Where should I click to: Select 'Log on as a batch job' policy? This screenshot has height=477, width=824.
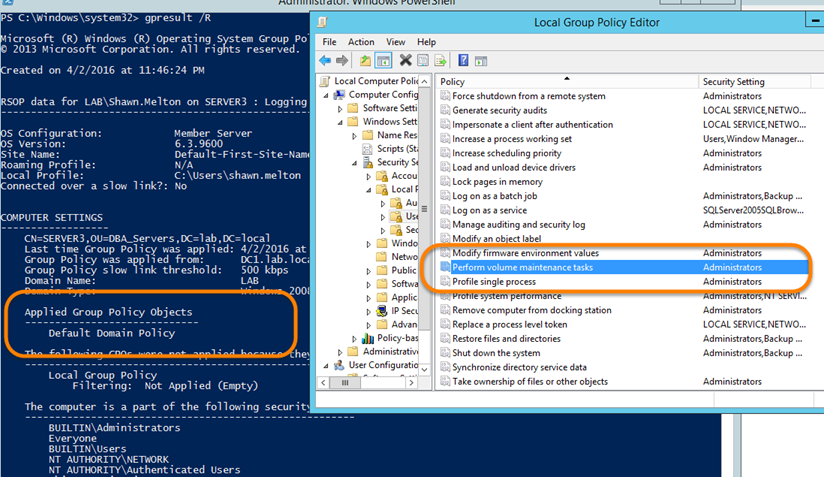coord(623,196)
